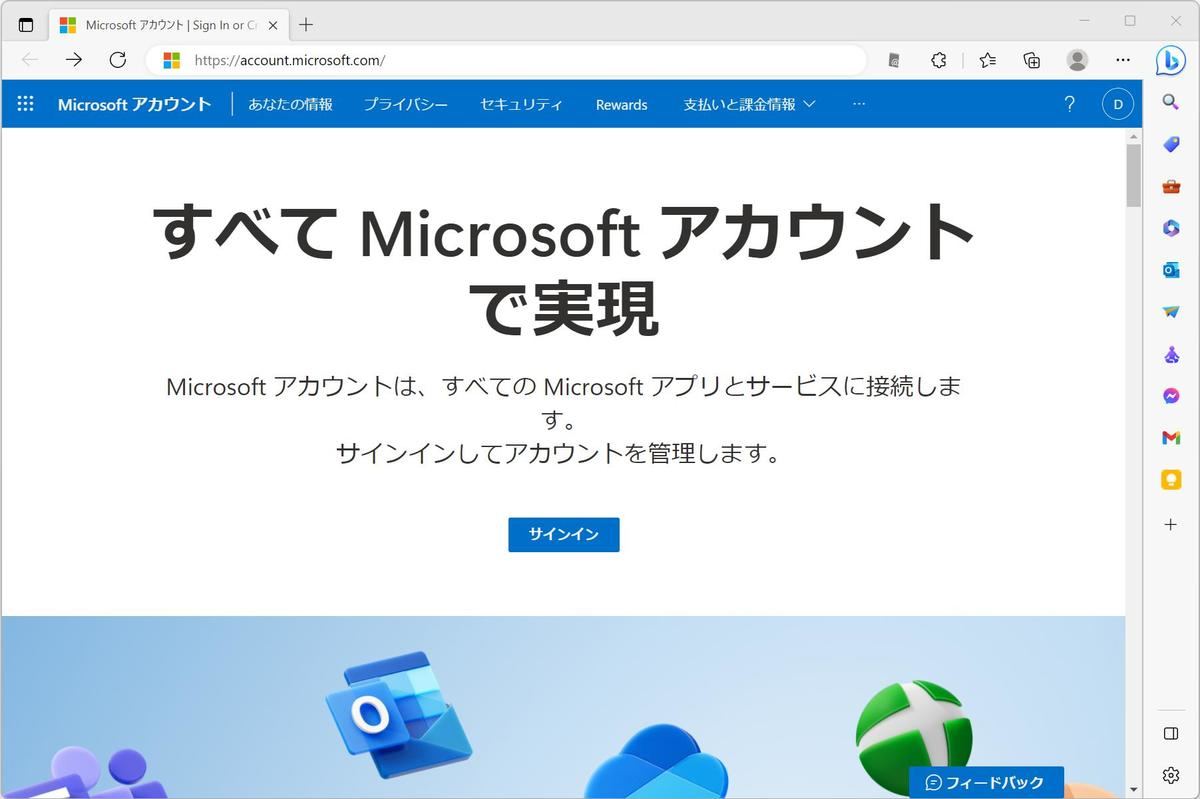1200x799 pixels.
Task: Open the sidebar search icon
Action: point(1171,101)
